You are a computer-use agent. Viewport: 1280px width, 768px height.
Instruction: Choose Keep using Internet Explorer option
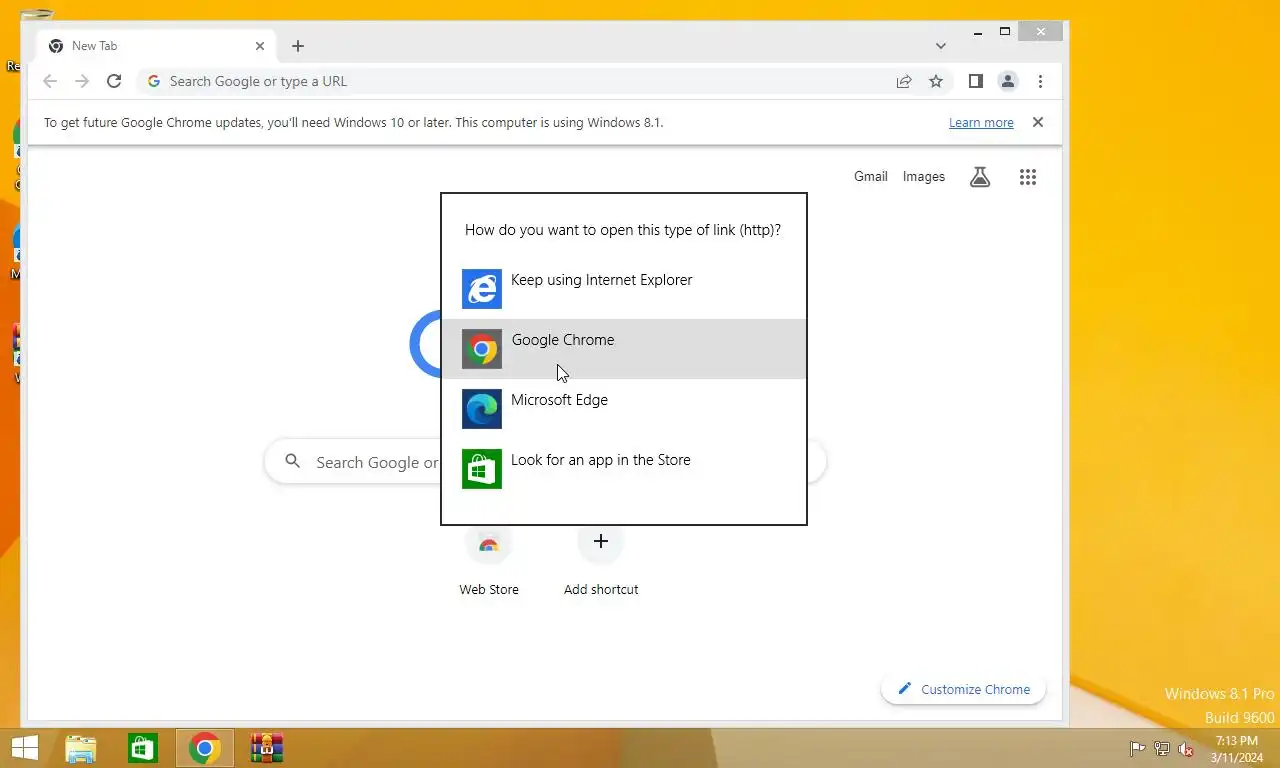(x=623, y=288)
